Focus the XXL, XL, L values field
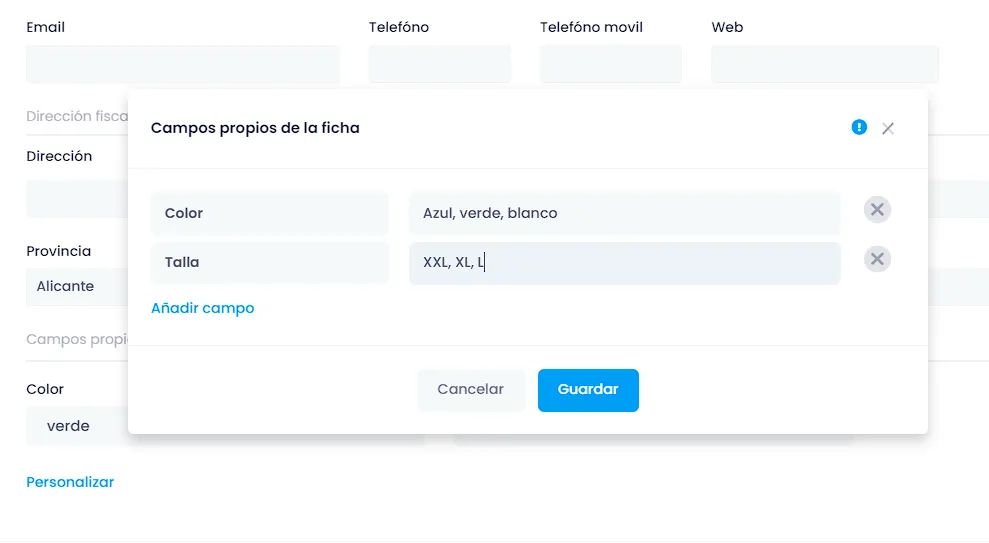This screenshot has width=989, height=543. click(624, 263)
